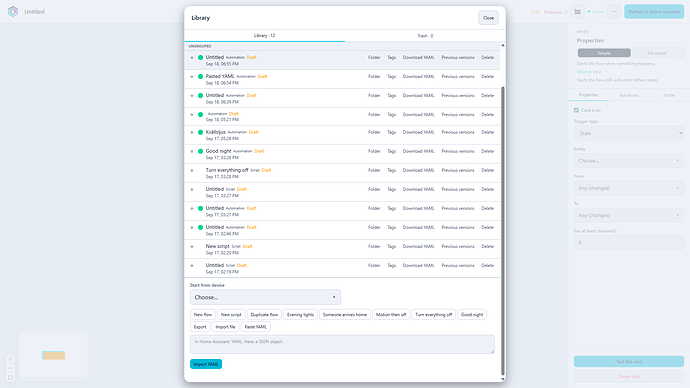Click the More in Help link
The image size is (690, 388).
pos(589,72)
